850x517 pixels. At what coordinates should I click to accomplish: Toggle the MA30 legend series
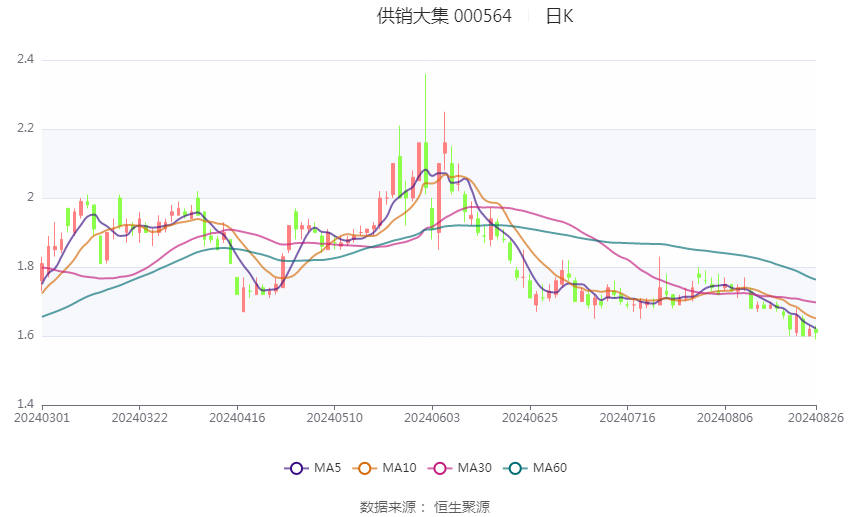pyautogui.click(x=460, y=468)
